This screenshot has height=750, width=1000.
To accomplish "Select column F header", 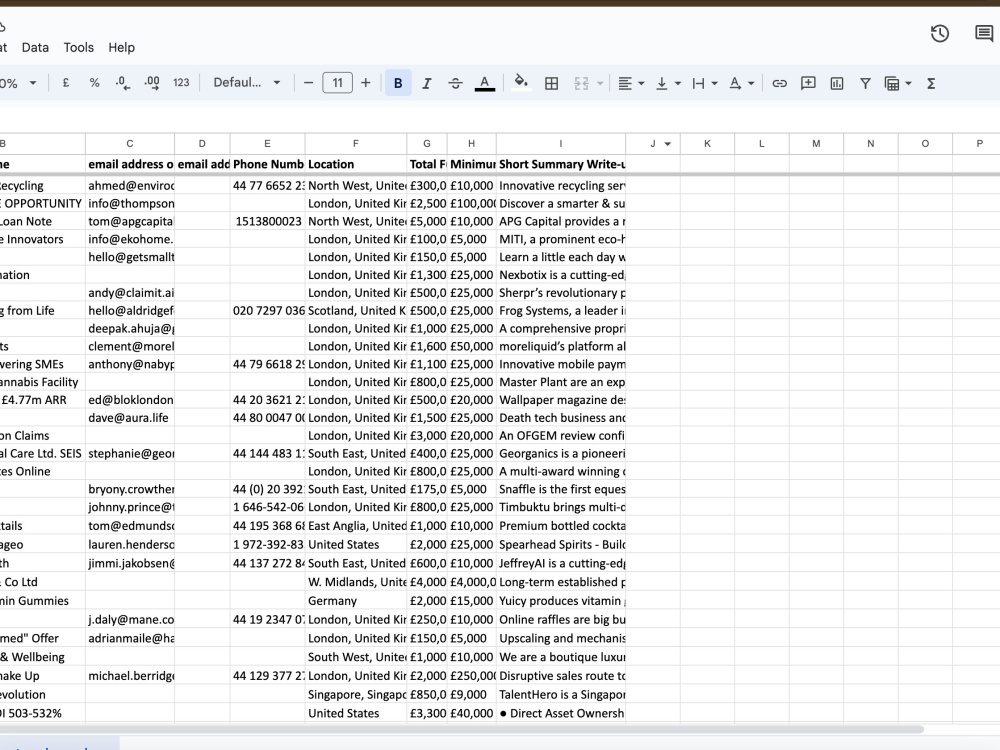I will [x=356, y=144].
